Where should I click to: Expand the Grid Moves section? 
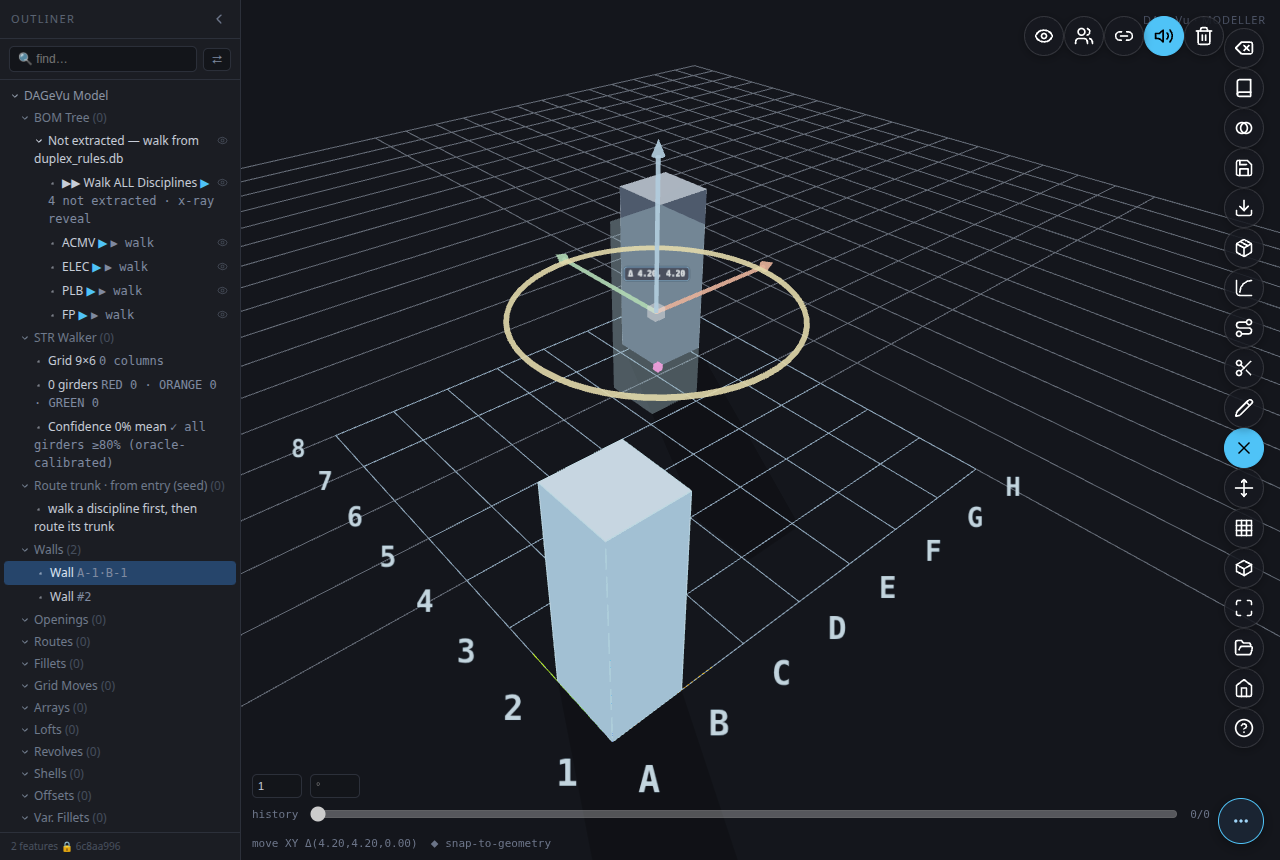pos(25,686)
